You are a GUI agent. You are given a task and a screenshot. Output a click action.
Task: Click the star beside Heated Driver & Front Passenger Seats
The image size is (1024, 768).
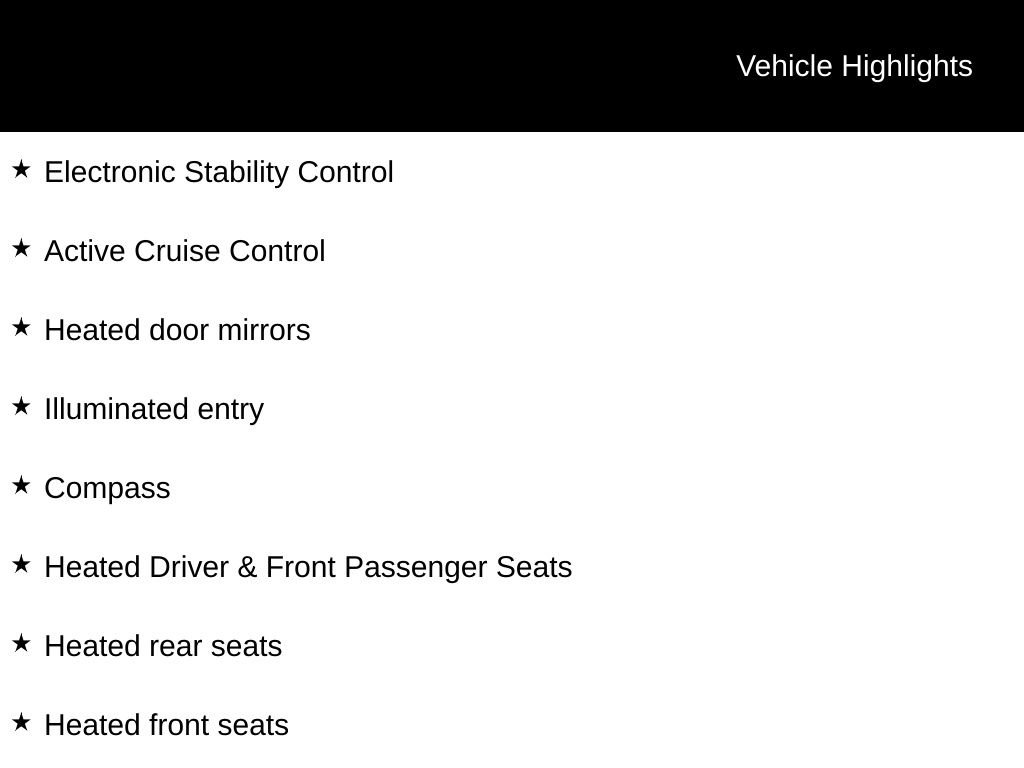(21, 564)
